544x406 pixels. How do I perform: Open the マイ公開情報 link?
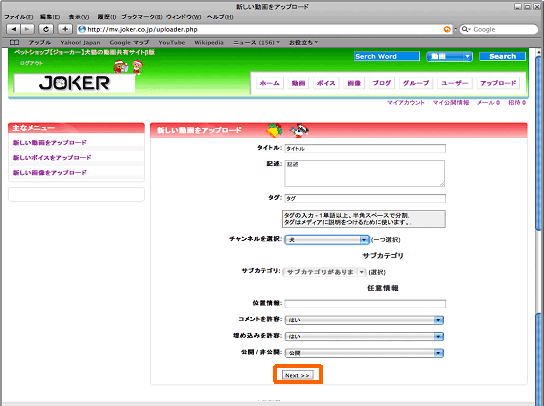(451, 103)
